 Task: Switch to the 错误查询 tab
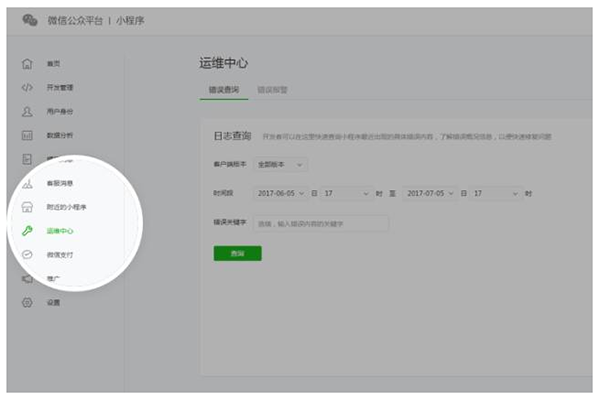point(223,90)
